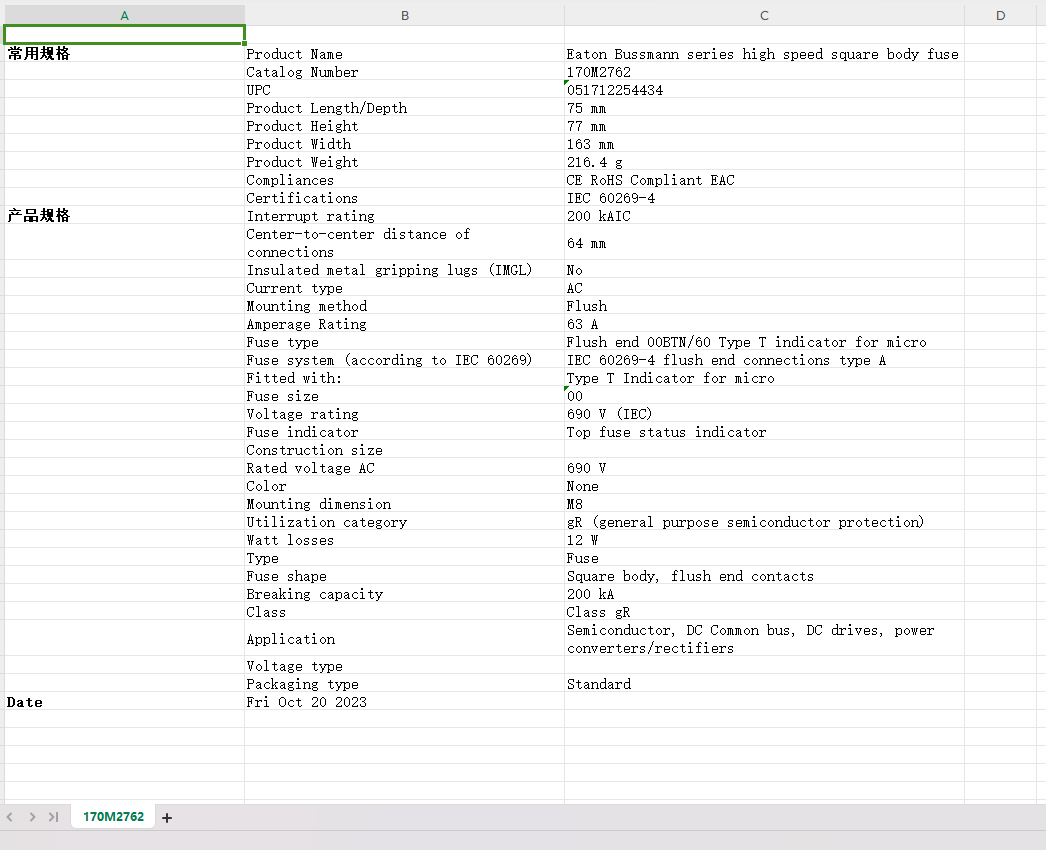Select the 'Interrupt rating' cell
Screen dimensions: 1046x850
[405, 216]
